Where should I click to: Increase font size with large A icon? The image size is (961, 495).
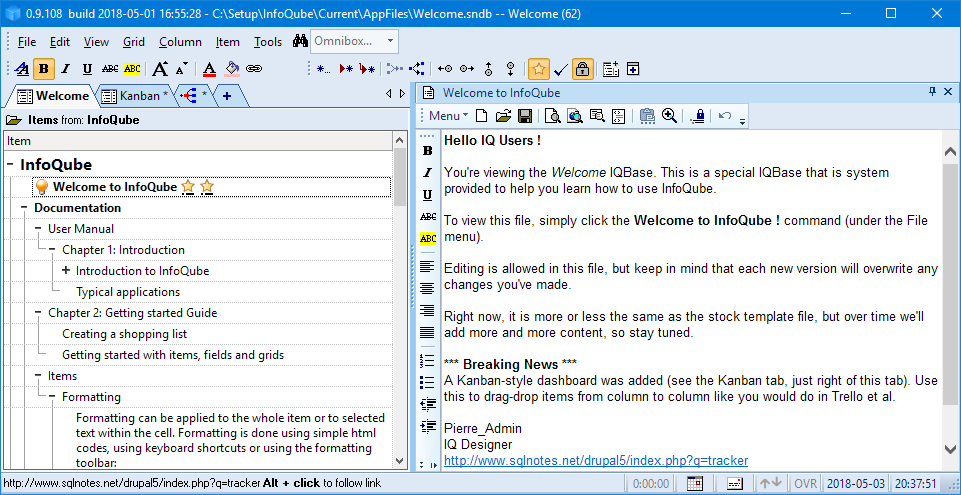[160, 69]
